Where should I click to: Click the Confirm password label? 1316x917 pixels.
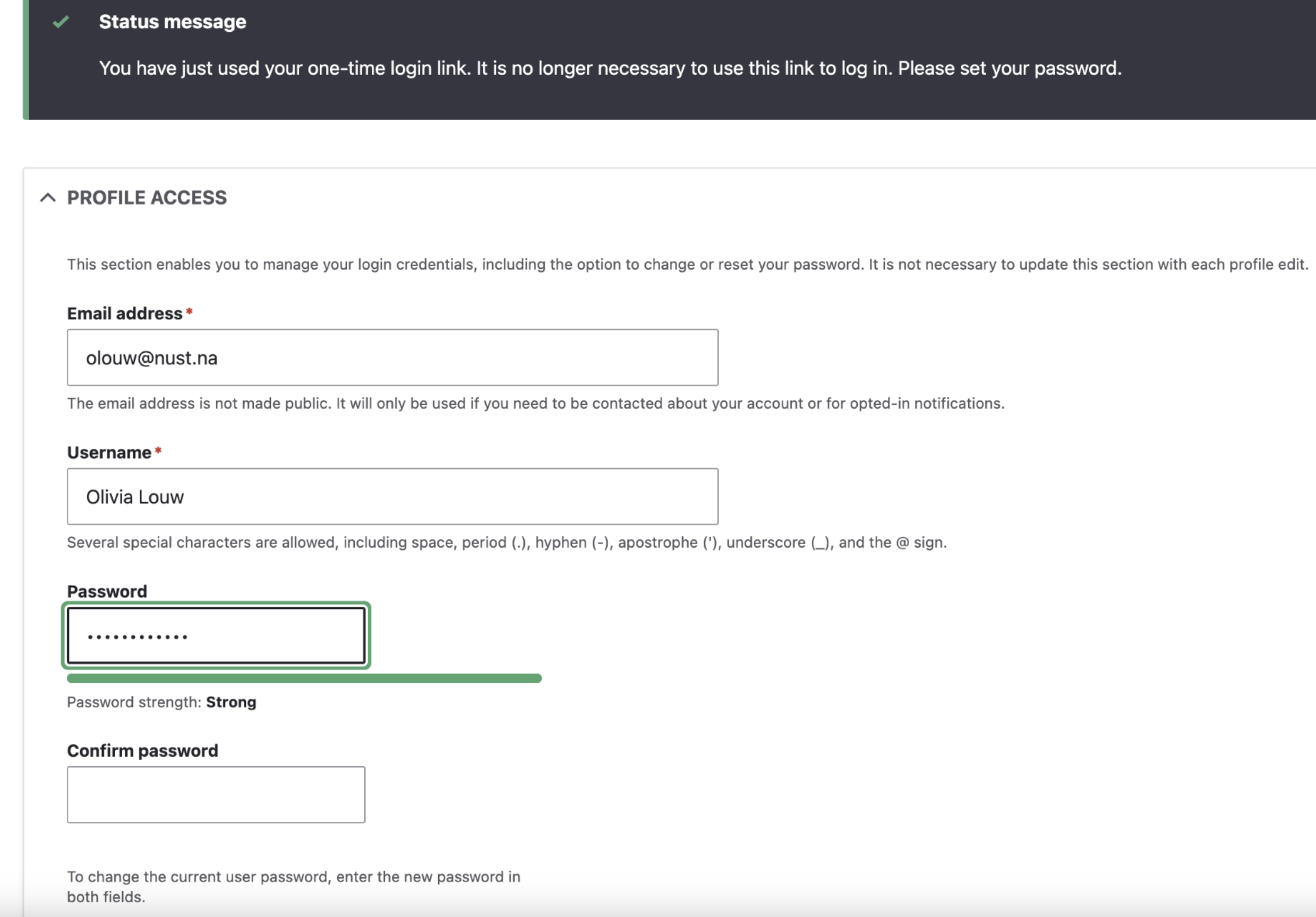(142, 751)
